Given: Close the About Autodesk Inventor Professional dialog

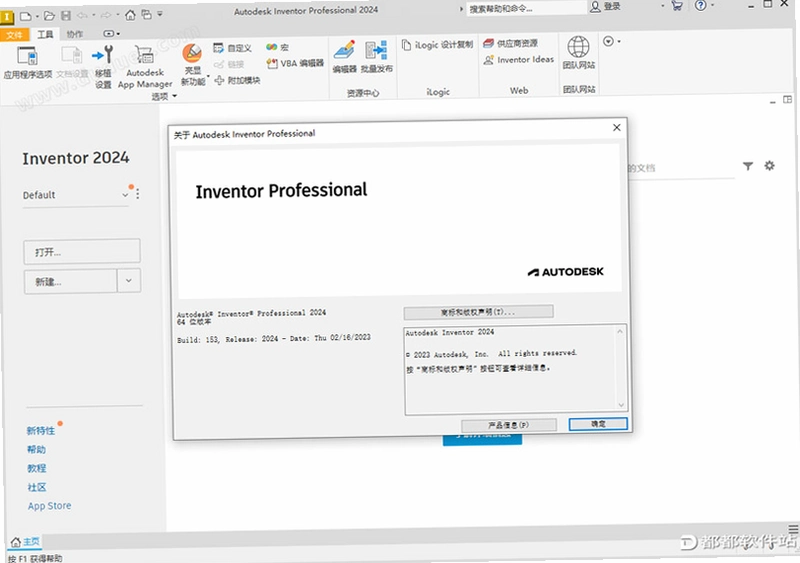Looking at the screenshot, I should click(x=616, y=127).
